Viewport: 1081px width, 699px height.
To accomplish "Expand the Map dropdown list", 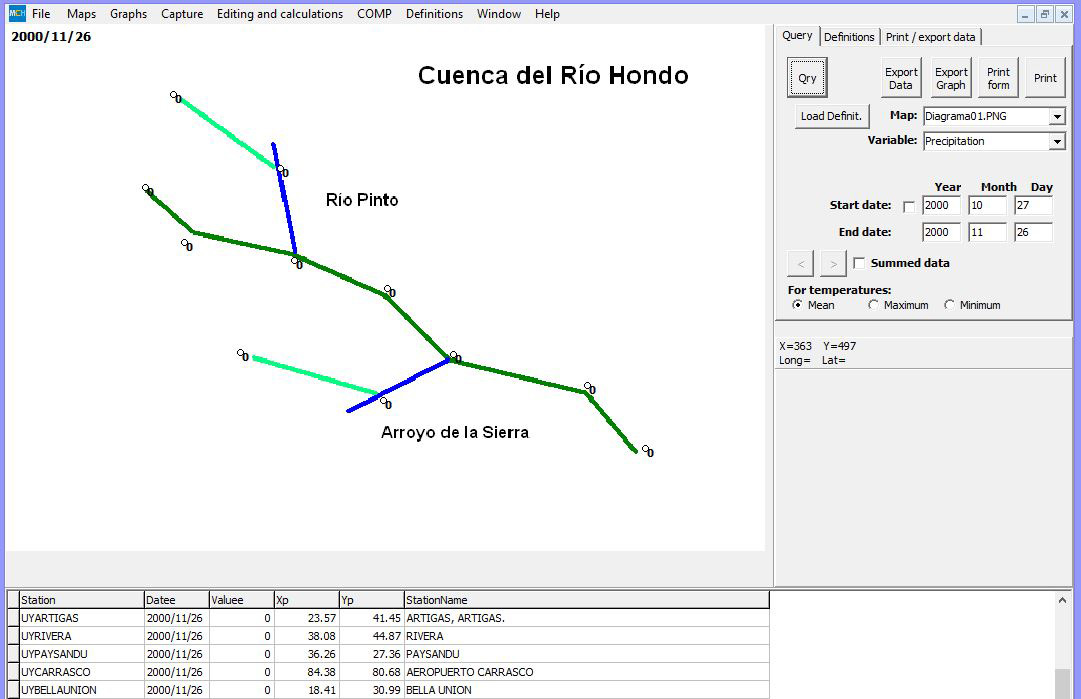I will pos(1057,117).
